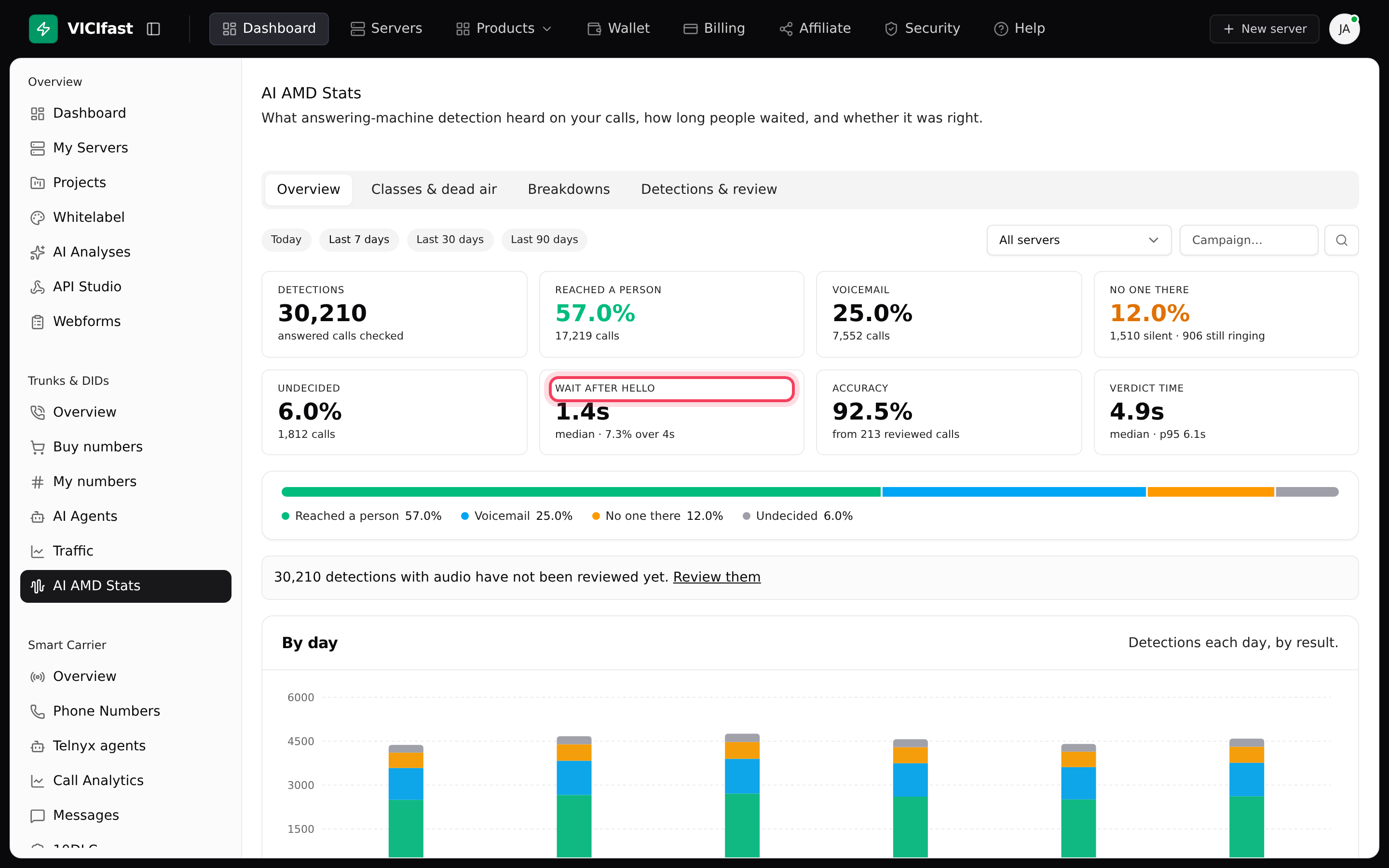Click the 'By day' chart heading
The image size is (1389, 868).
(309, 643)
